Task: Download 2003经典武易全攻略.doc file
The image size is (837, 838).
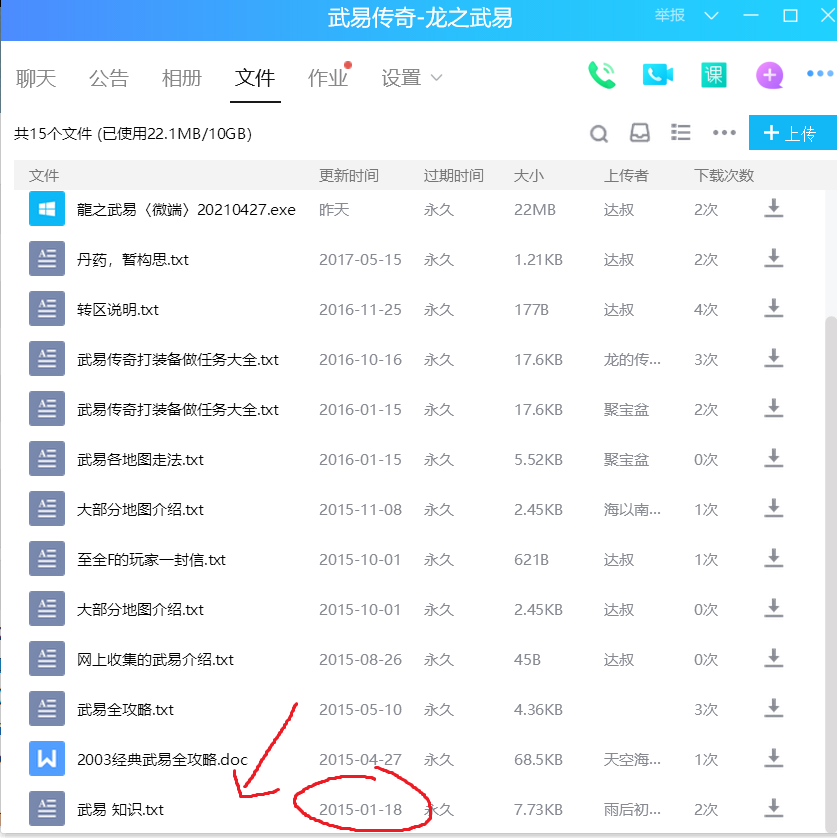Action: [773, 759]
